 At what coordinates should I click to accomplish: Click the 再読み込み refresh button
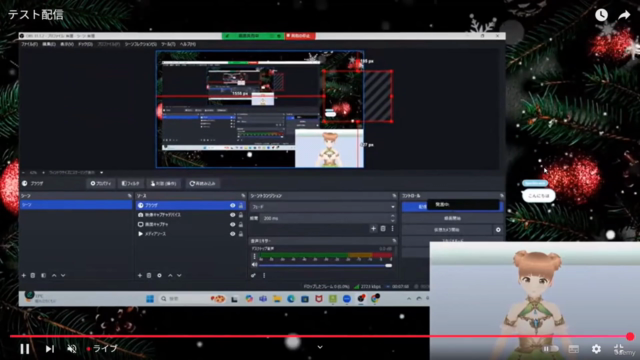click(202, 184)
